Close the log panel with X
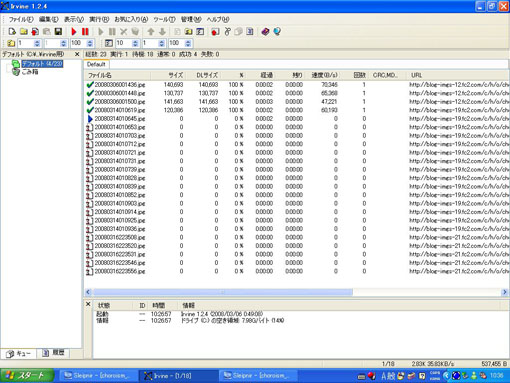 point(88,304)
